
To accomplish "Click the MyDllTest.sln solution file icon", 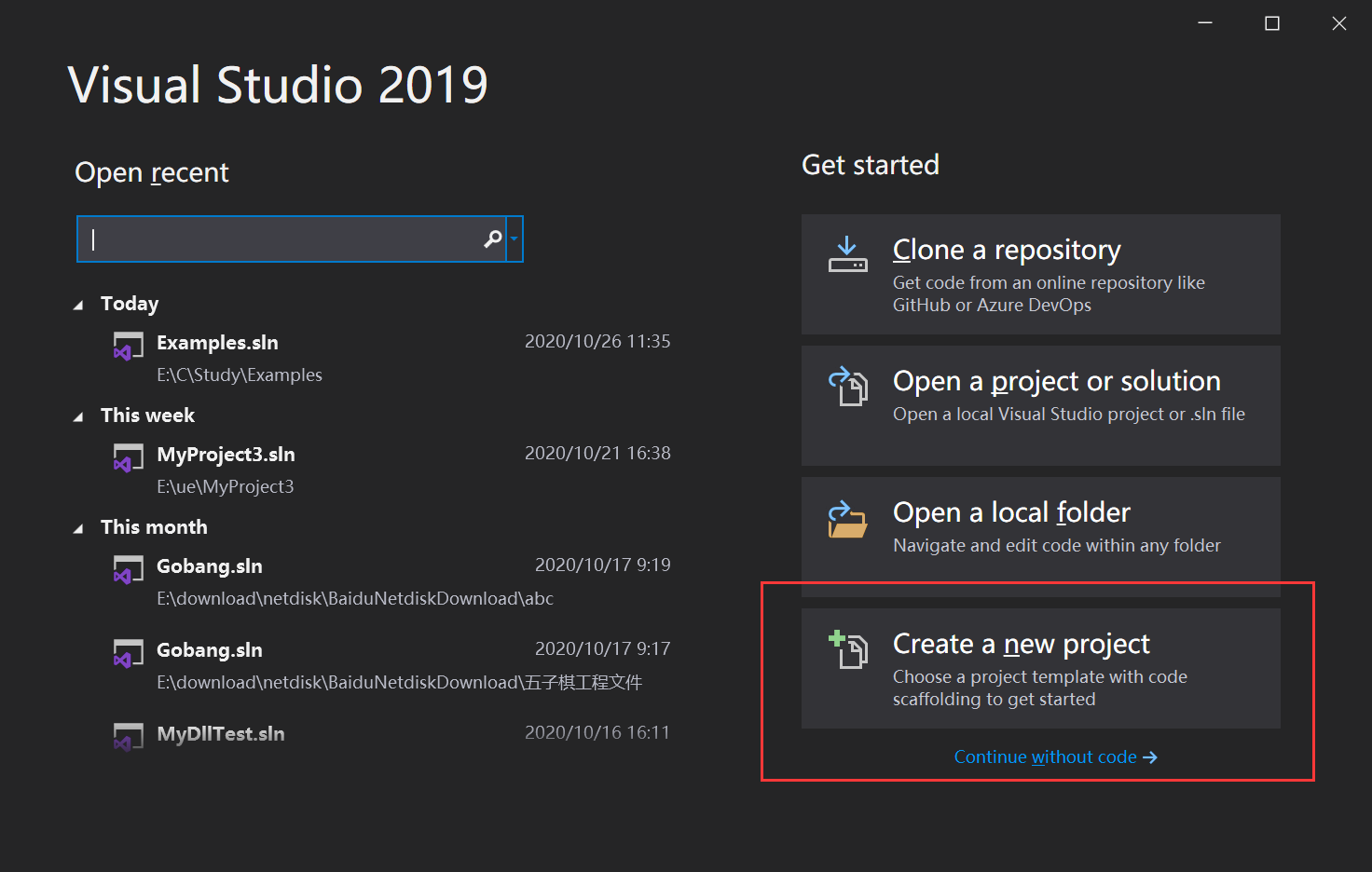I will [x=129, y=737].
